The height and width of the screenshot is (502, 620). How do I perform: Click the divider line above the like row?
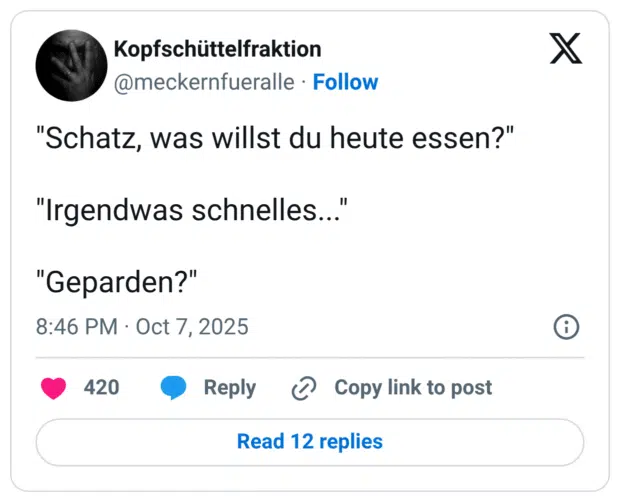tap(310, 357)
